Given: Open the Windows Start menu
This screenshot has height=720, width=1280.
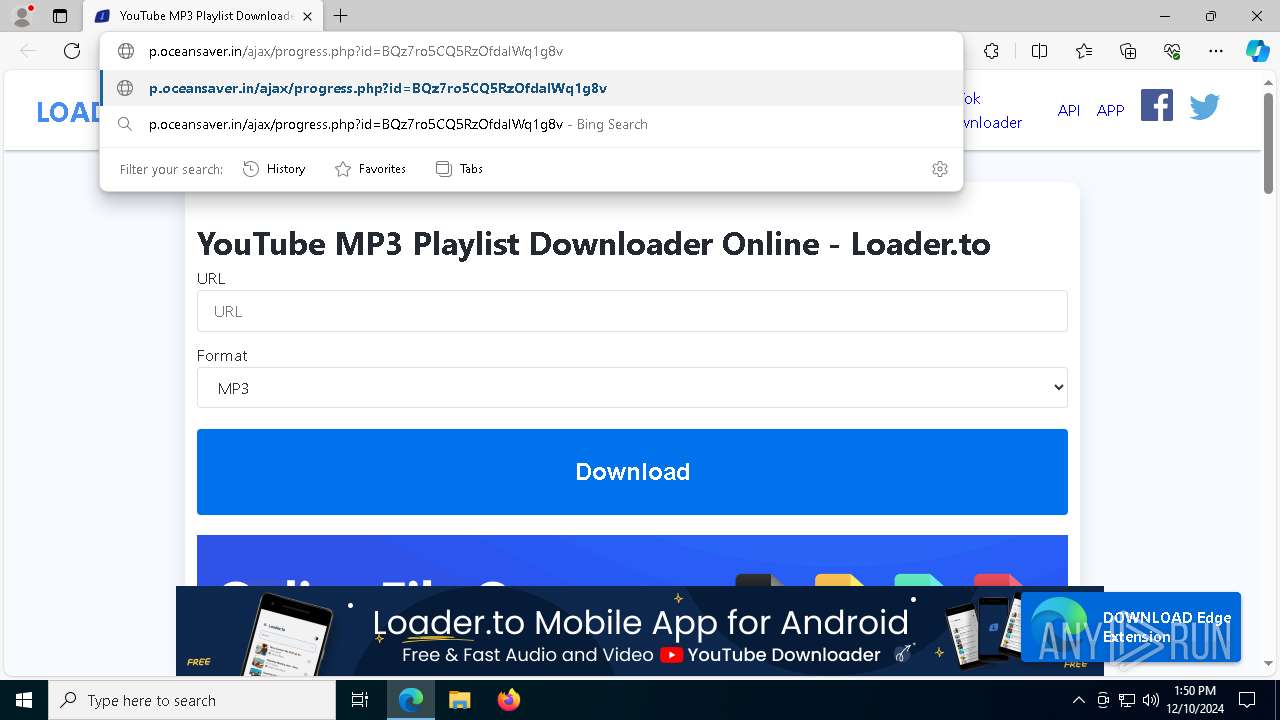Looking at the screenshot, I should click(24, 700).
